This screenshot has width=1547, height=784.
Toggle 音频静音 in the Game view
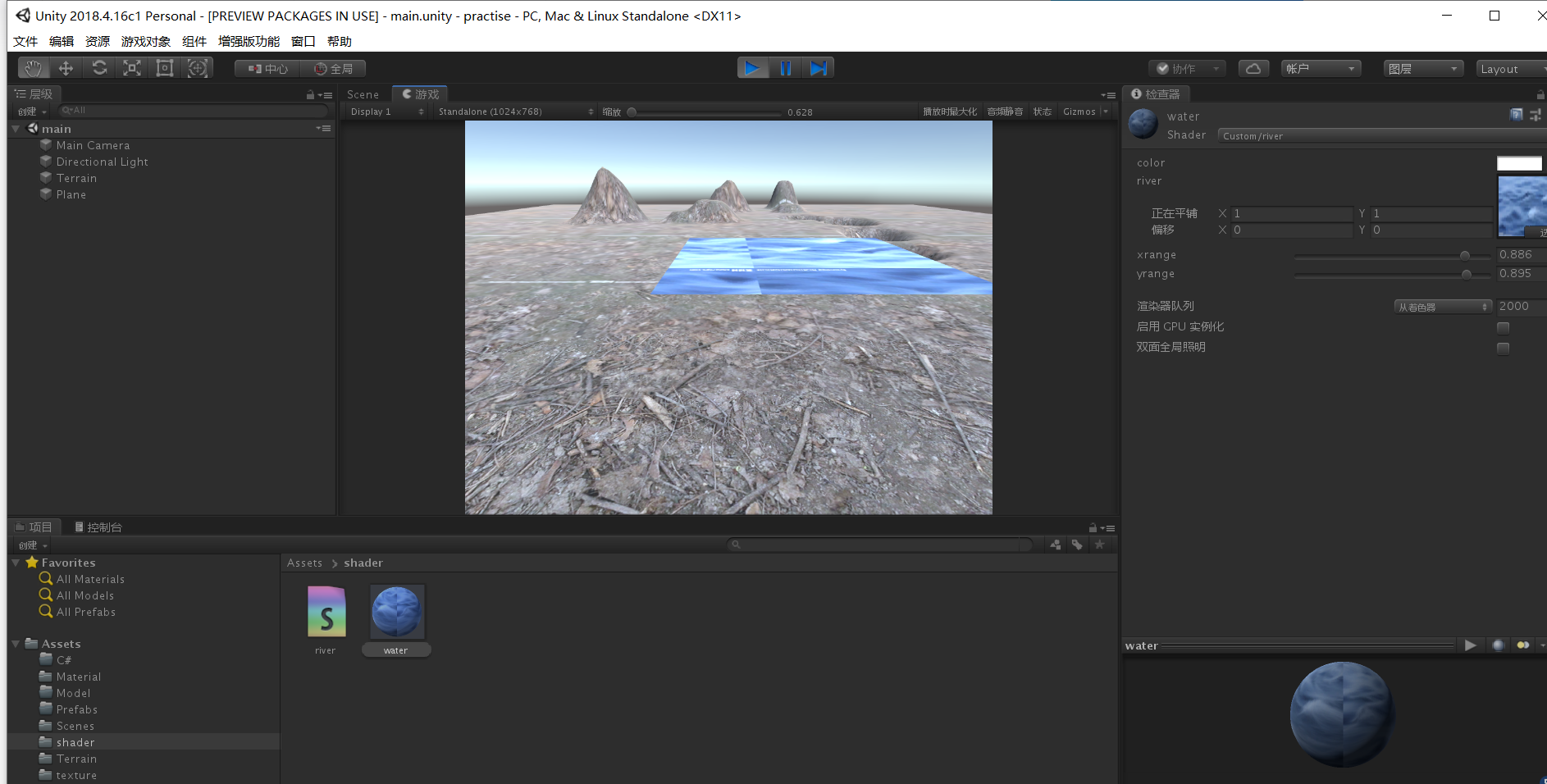pos(1004,112)
